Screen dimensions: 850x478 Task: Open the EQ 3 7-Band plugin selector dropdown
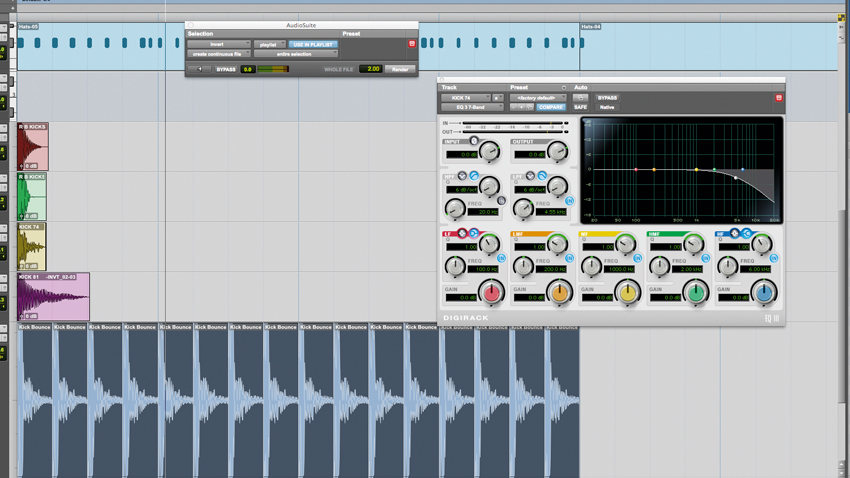pyautogui.click(x=472, y=107)
